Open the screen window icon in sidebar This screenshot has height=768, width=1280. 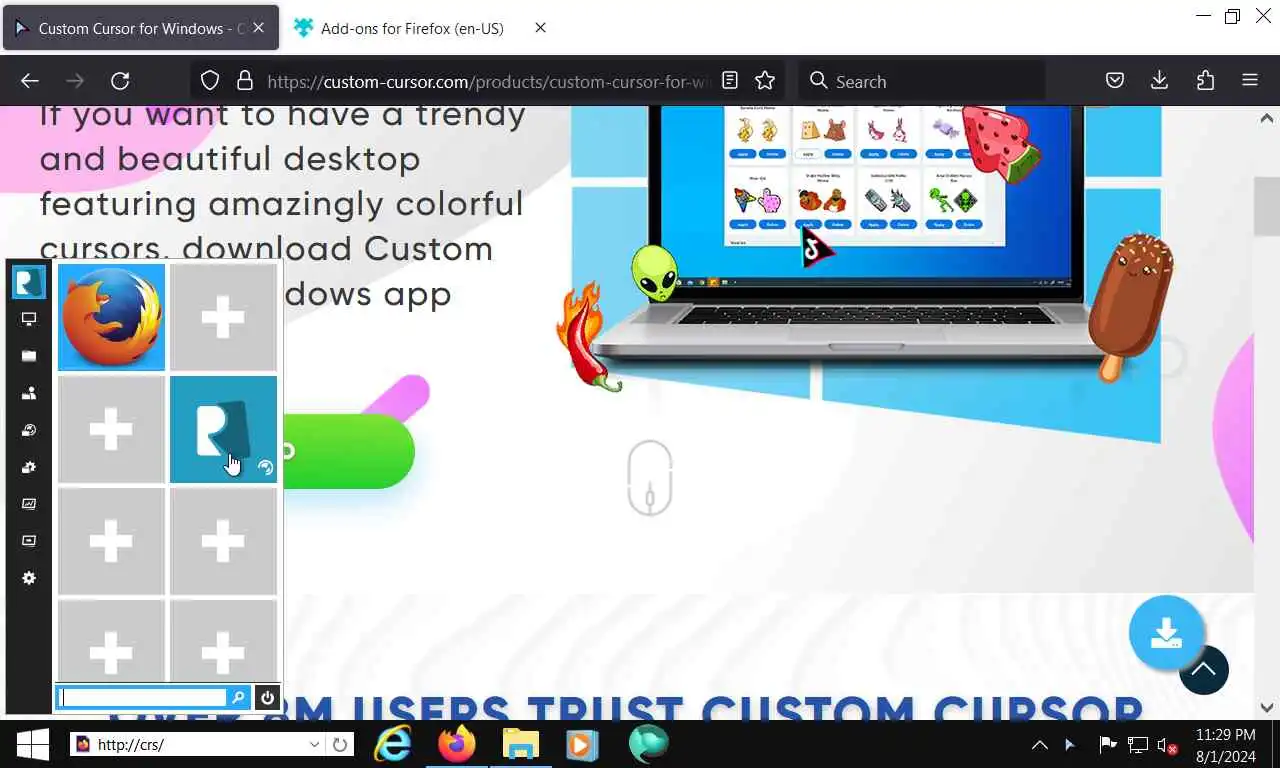tap(29, 541)
